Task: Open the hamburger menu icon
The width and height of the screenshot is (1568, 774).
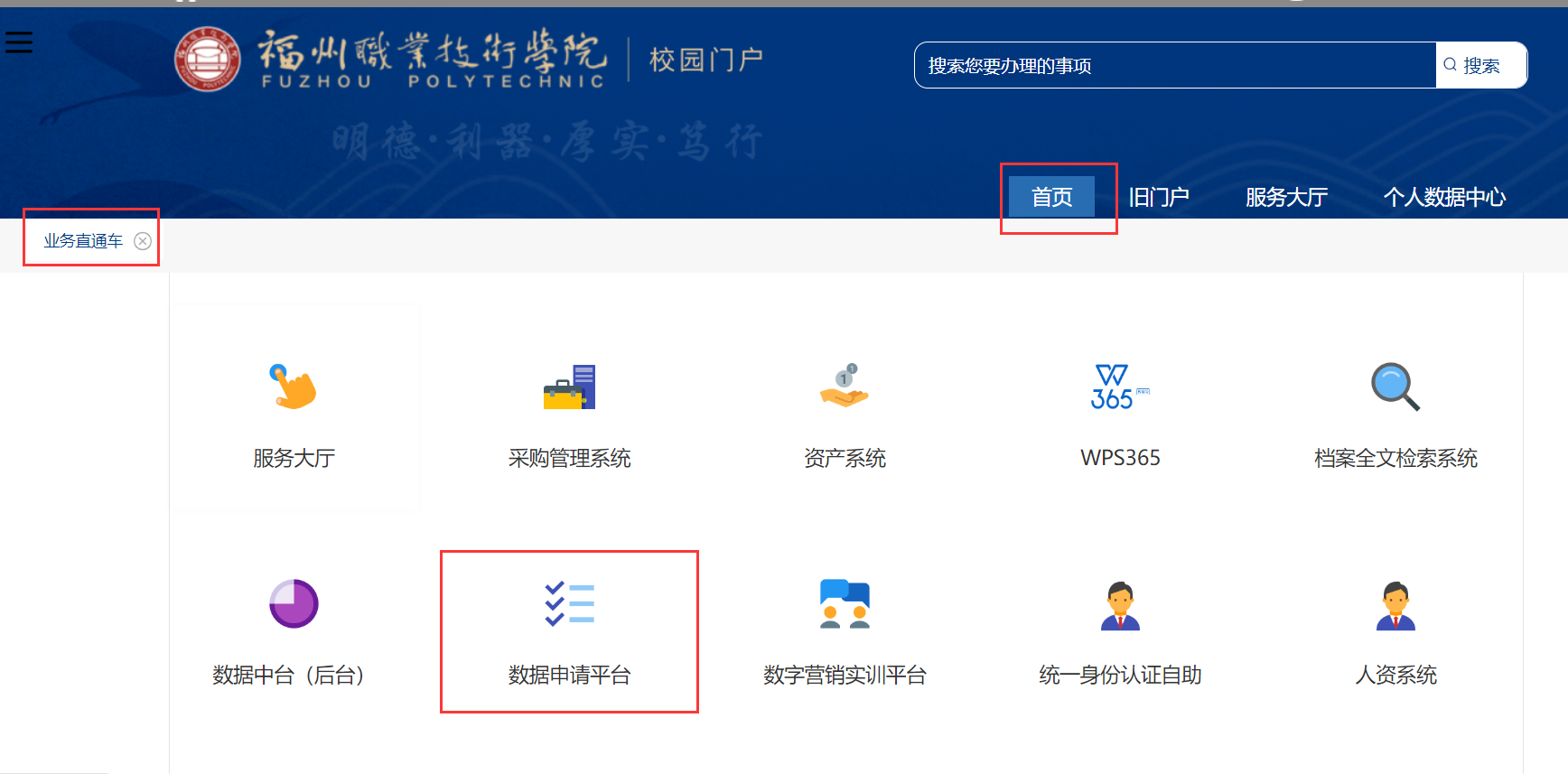Action: point(19,42)
